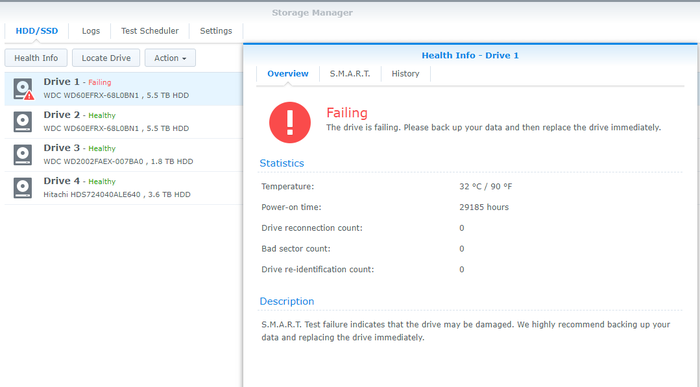Click the Drive 2 hard disk icon
Screen dimensions: 700x387
tap(23, 122)
